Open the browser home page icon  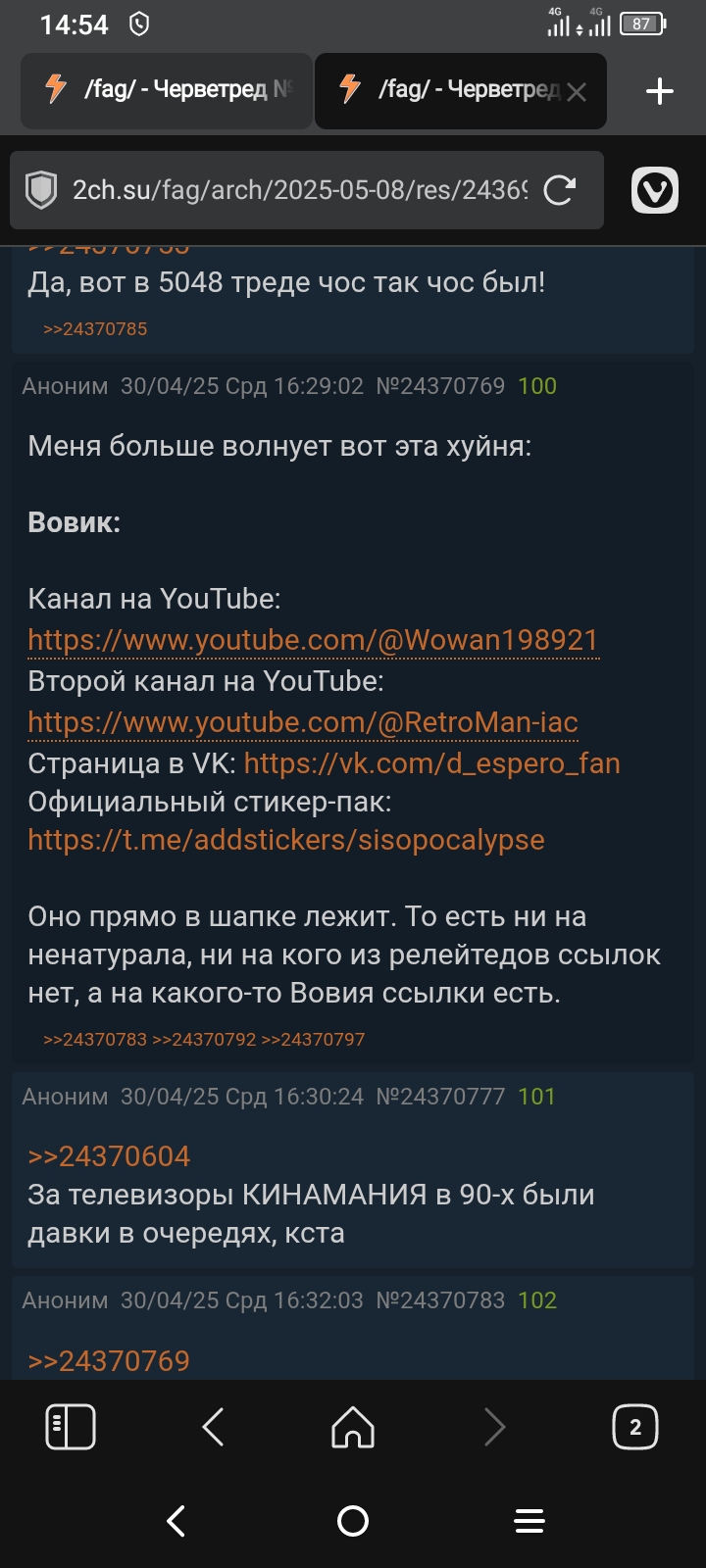(x=353, y=1427)
